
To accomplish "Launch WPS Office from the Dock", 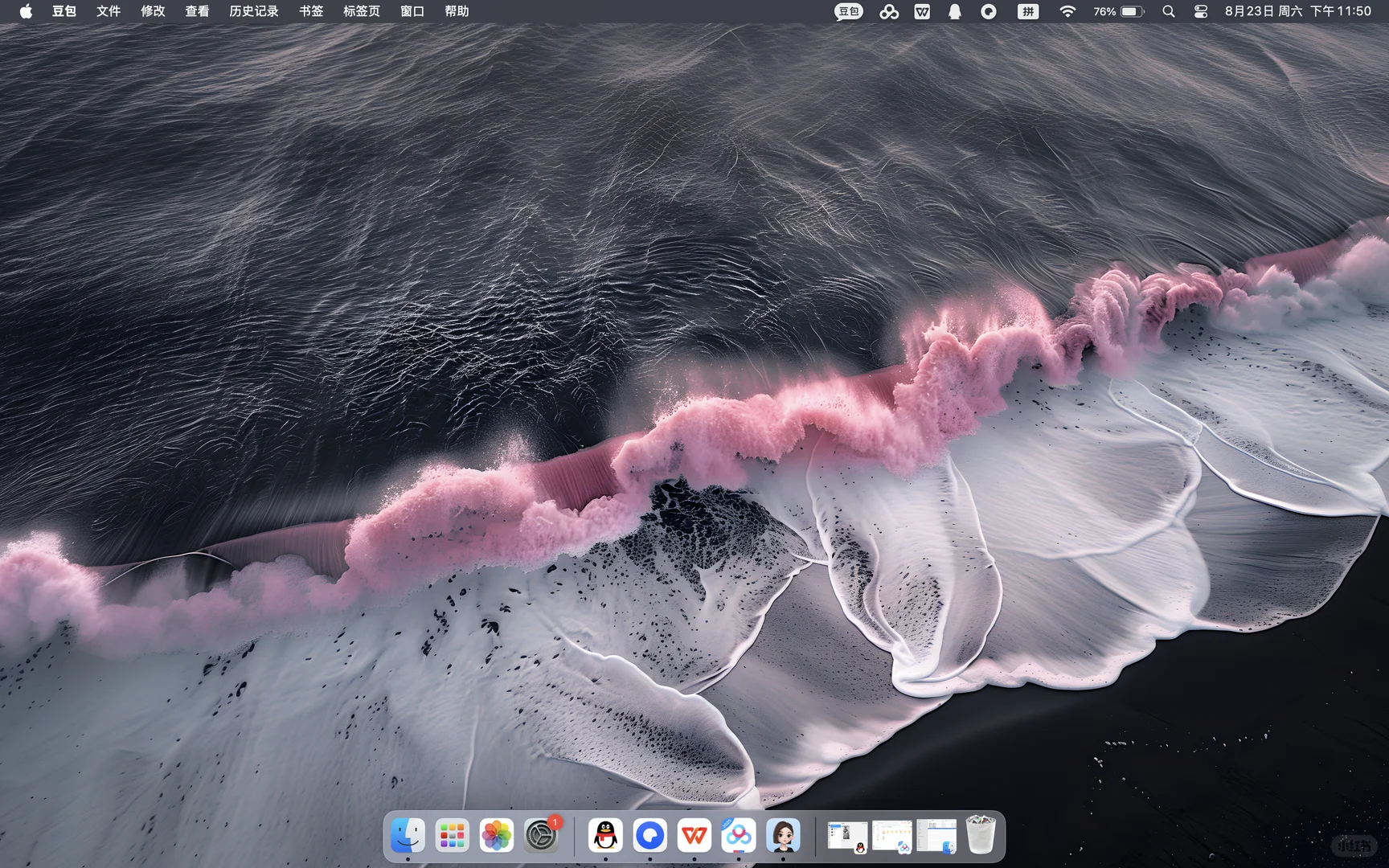I will pyautogui.click(x=694, y=836).
